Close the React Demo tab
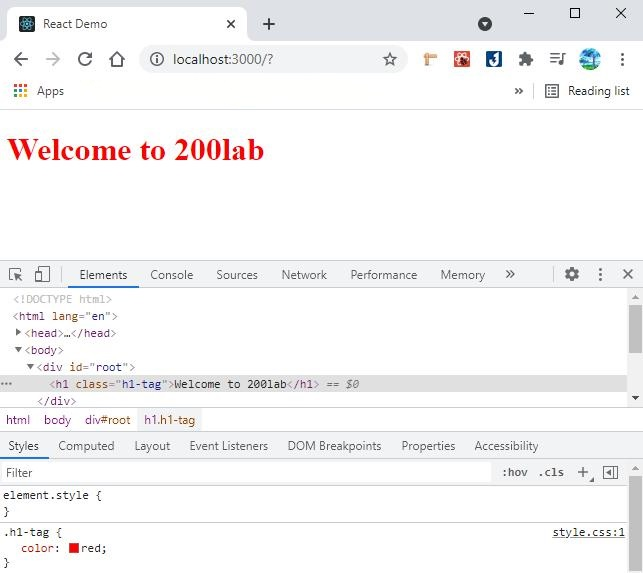The height and width of the screenshot is (573, 643). [231, 24]
